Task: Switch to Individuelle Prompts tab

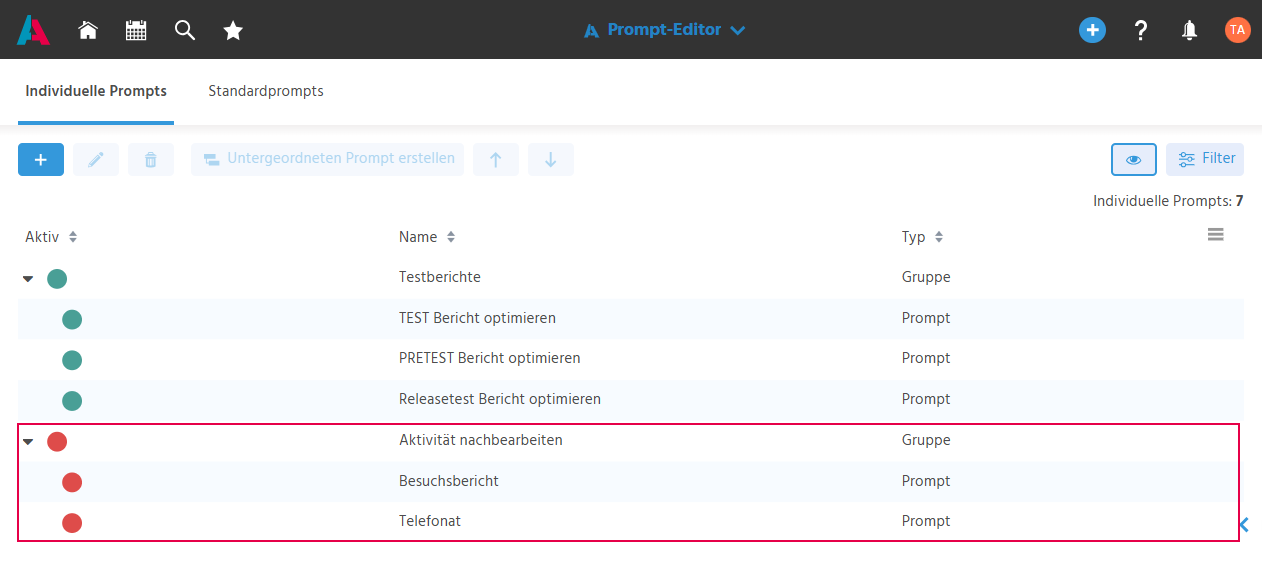Action: 96,91
